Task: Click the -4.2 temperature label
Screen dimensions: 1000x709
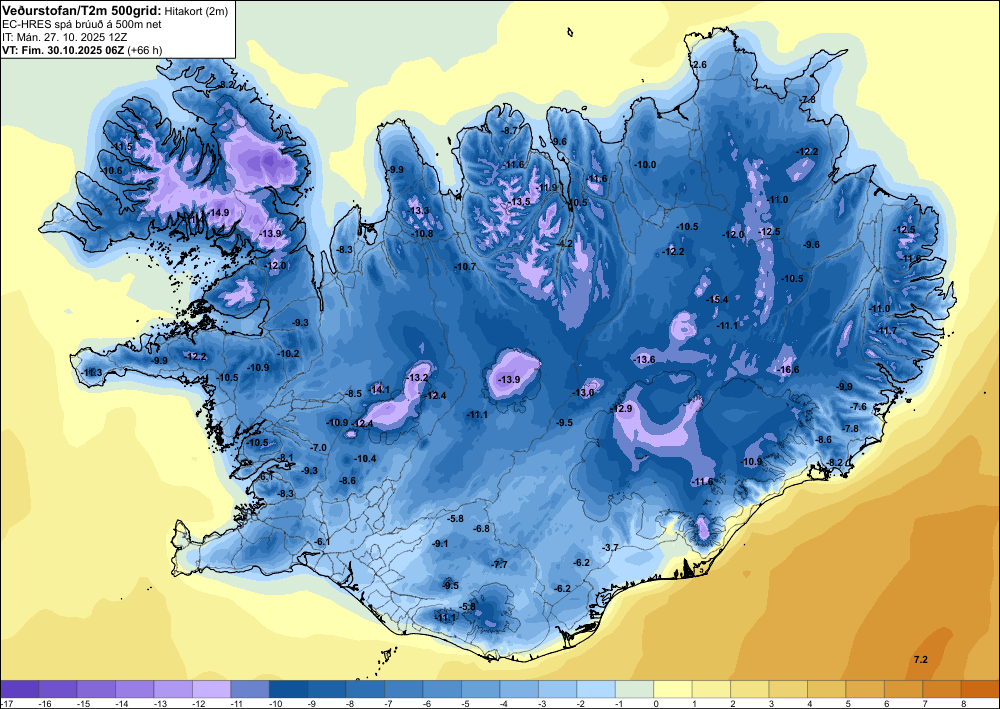Action: 565,244
